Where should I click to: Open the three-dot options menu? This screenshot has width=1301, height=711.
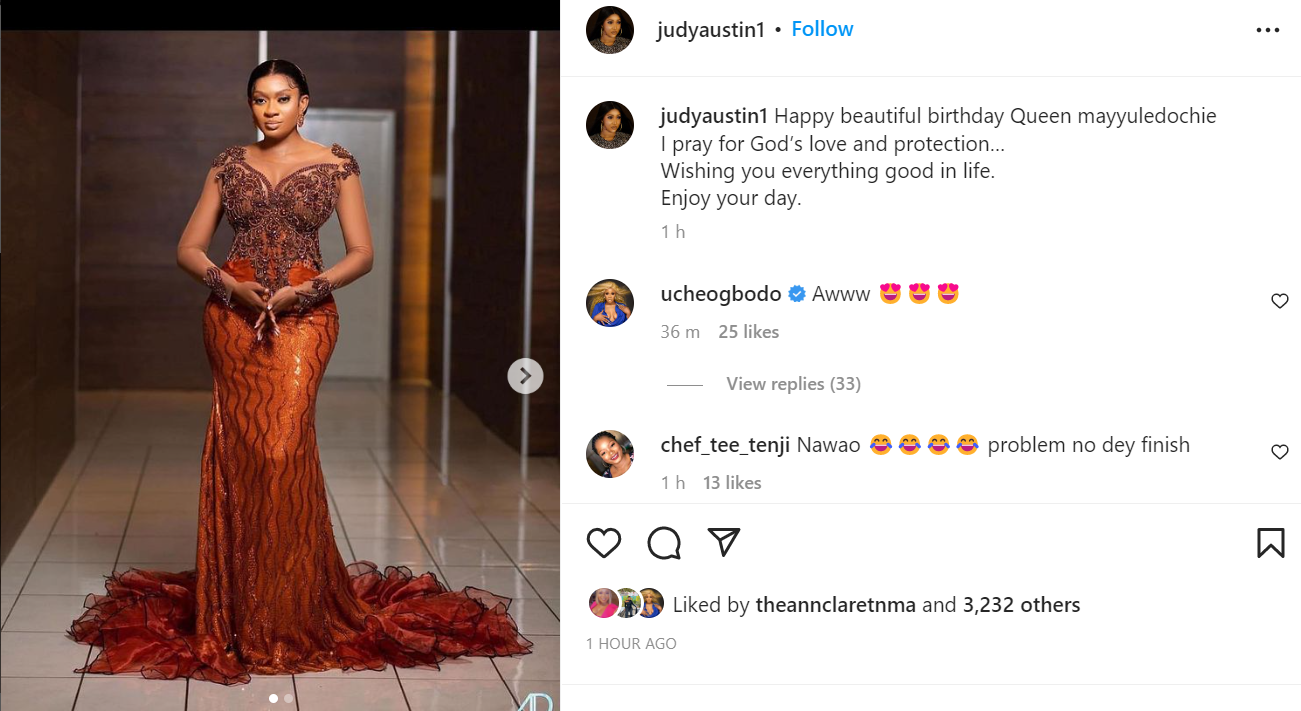point(1267,29)
